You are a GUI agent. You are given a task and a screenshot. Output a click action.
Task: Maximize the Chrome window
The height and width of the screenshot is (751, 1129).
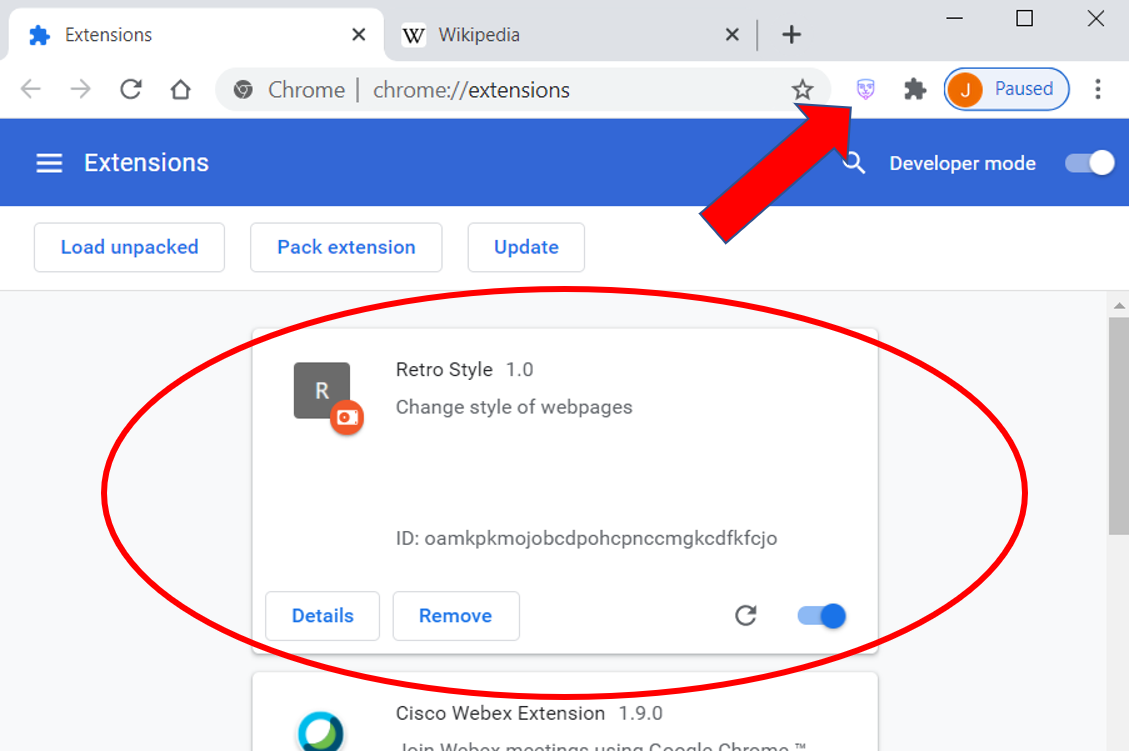coord(1025,18)
